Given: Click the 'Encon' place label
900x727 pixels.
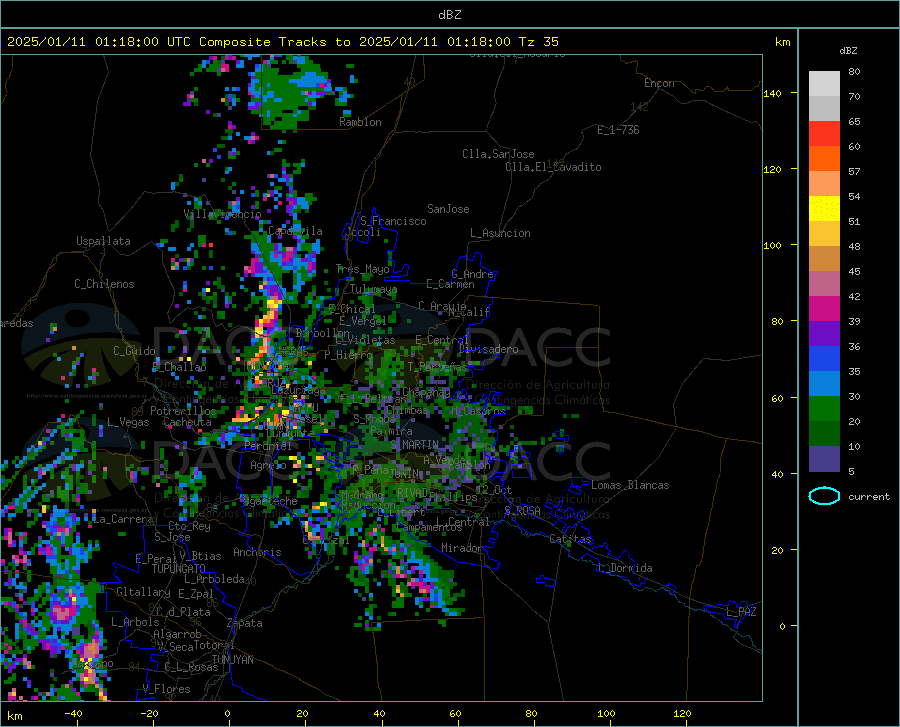Looking at the screenshot, I should [659, 83].
